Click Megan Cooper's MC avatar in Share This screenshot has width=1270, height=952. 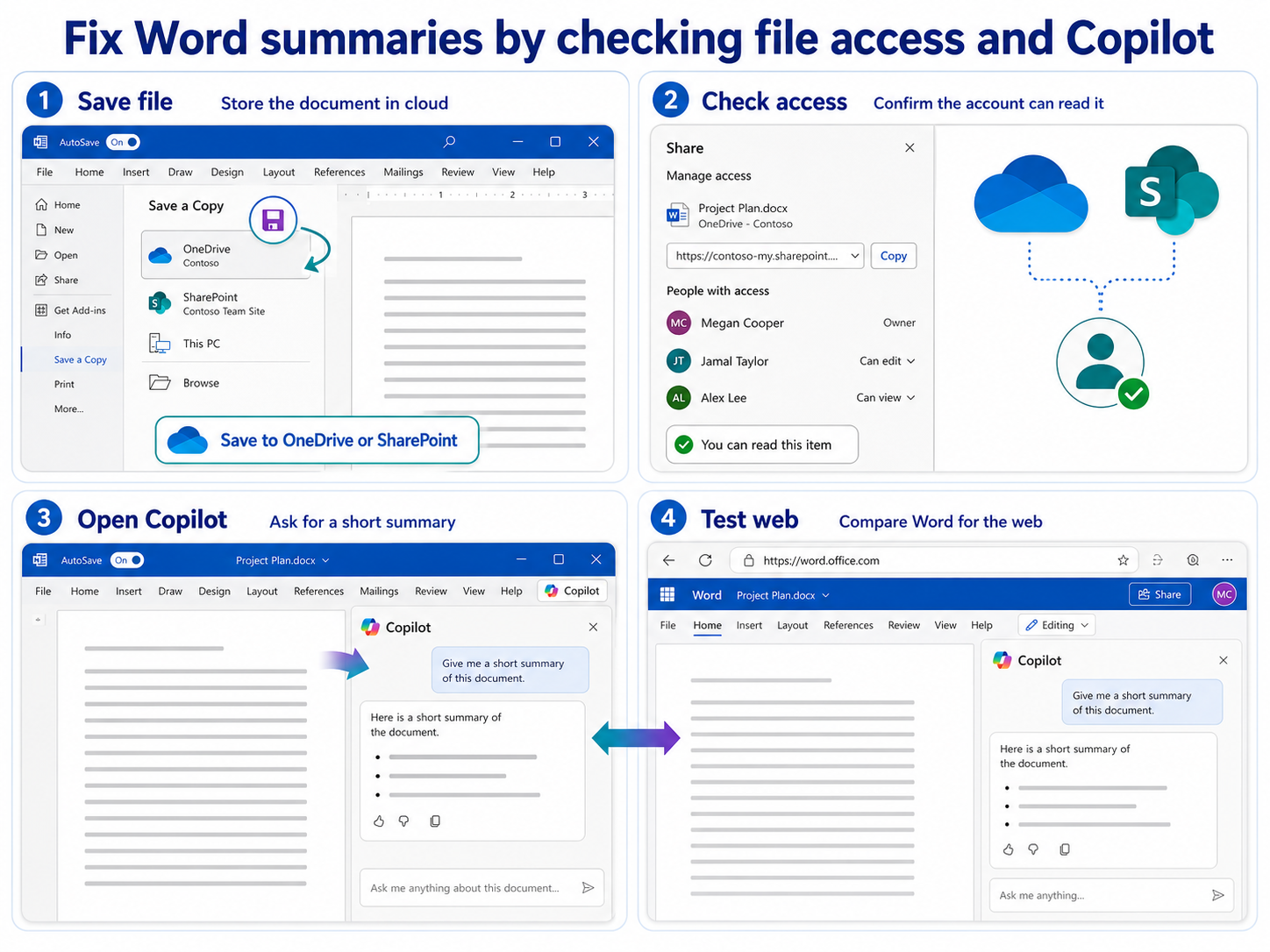pyautogui.click(x=679, y=323)
